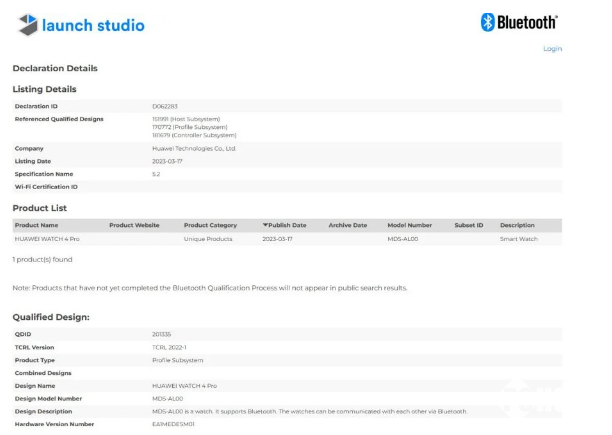612x435 pixels.
Task: Click the MDS-AL00 model number cell
Action: [403, 239]
